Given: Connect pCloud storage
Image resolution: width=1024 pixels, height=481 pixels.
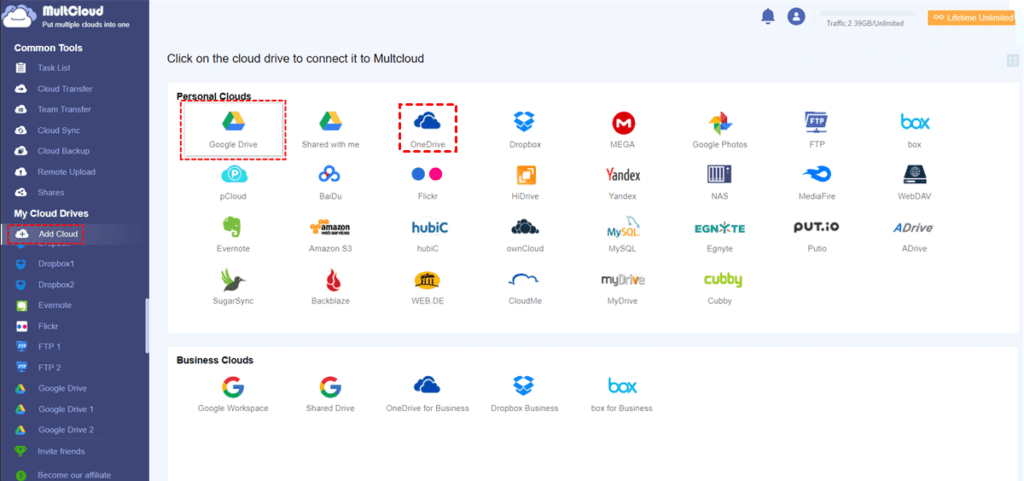Looking at the screenshot, I should click(x=233, y=182).
